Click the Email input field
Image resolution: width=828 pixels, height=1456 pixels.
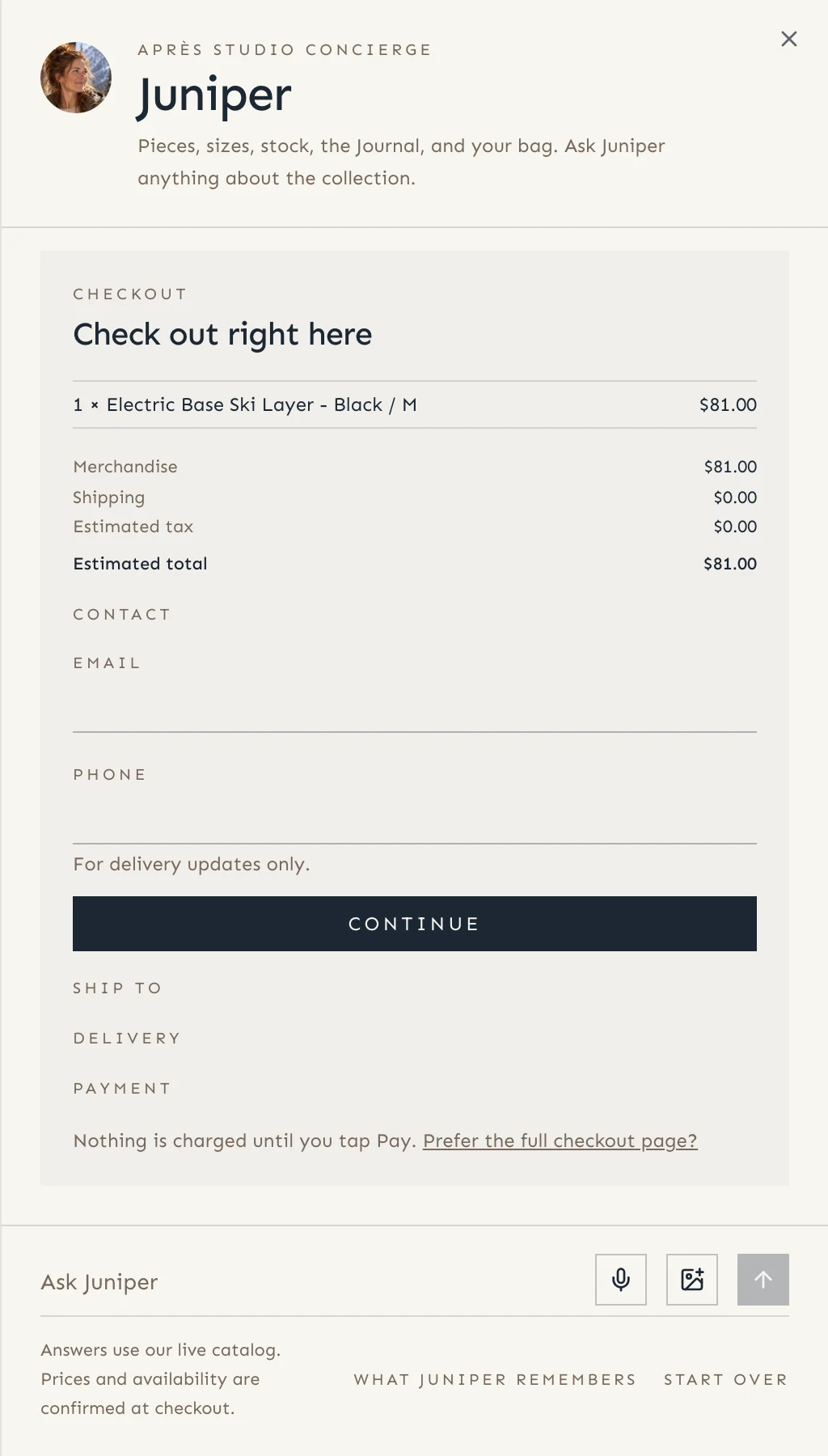pyautogui.click(x=415, y=707)
